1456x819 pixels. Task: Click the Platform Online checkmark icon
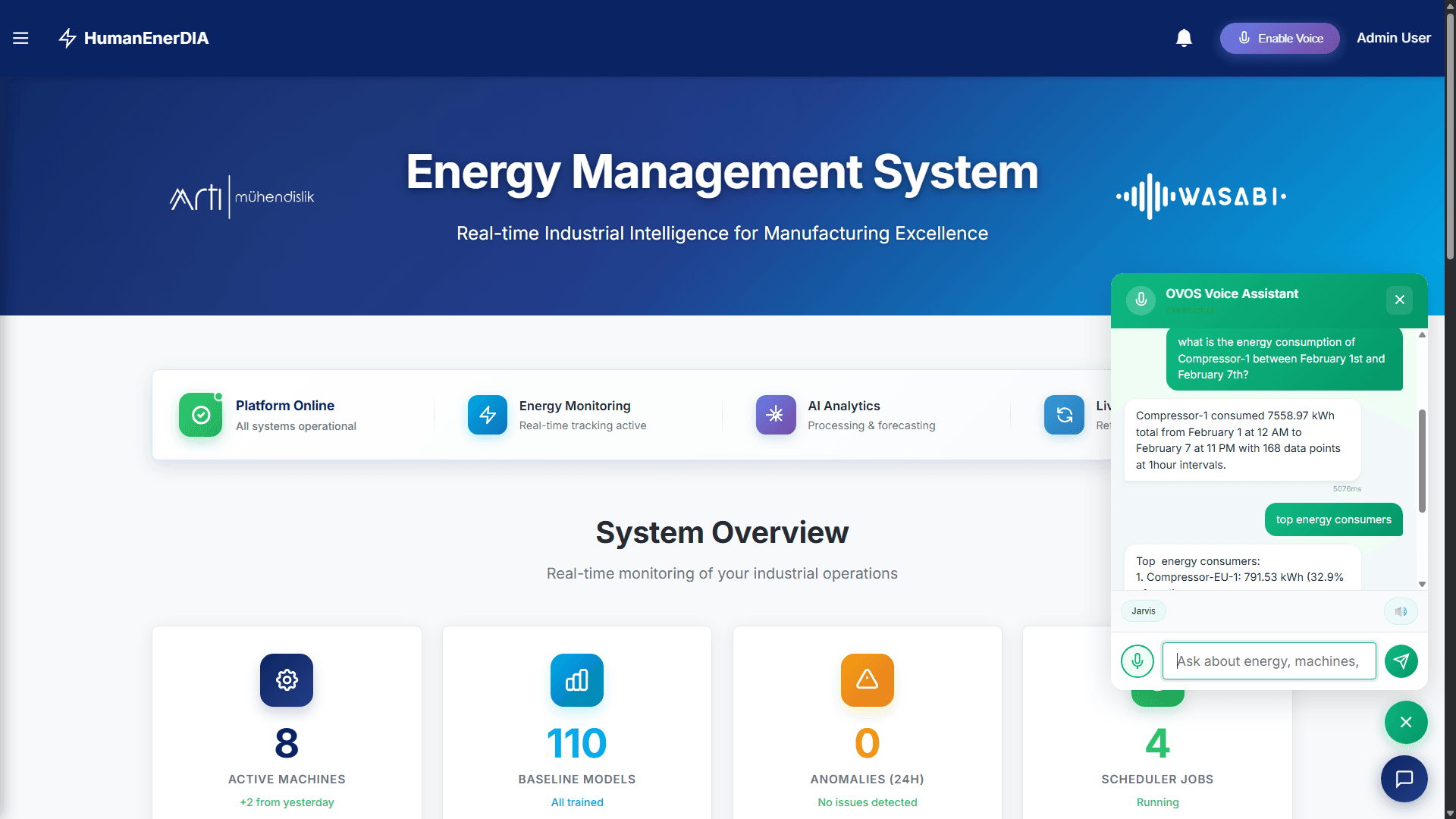click(200, 415)
